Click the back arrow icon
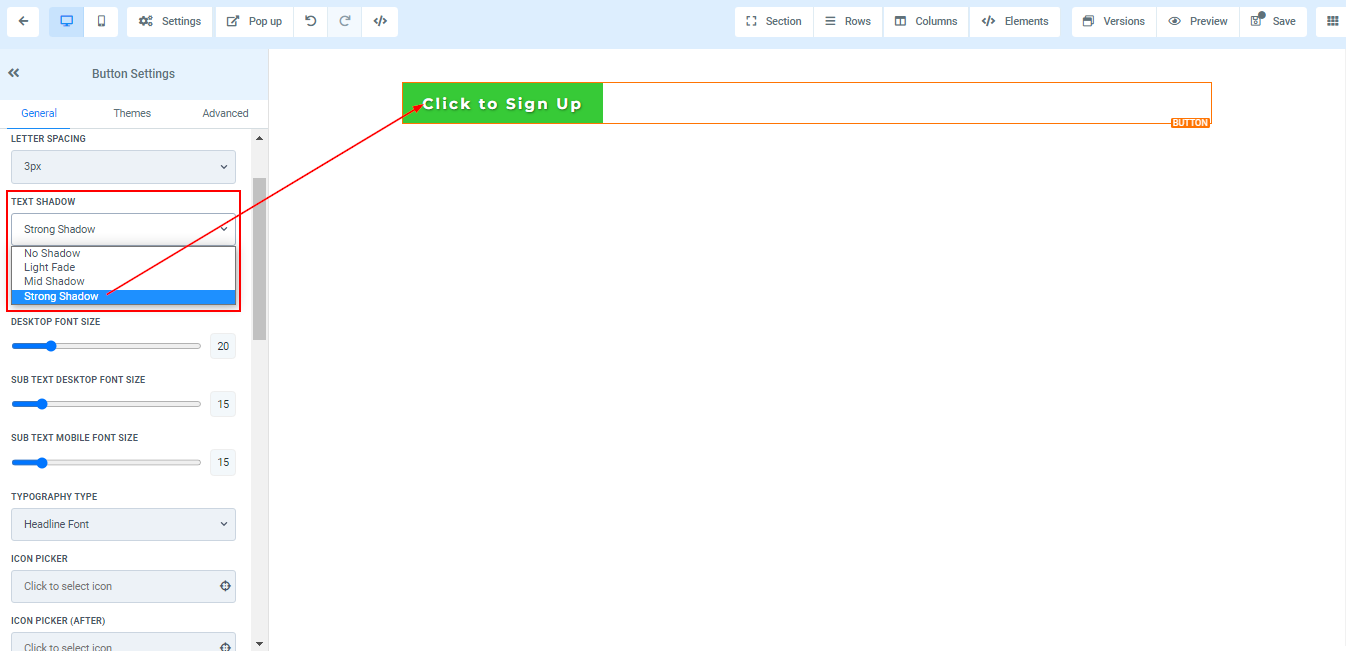The image size is (1346, 651). (x=23, y=21)
